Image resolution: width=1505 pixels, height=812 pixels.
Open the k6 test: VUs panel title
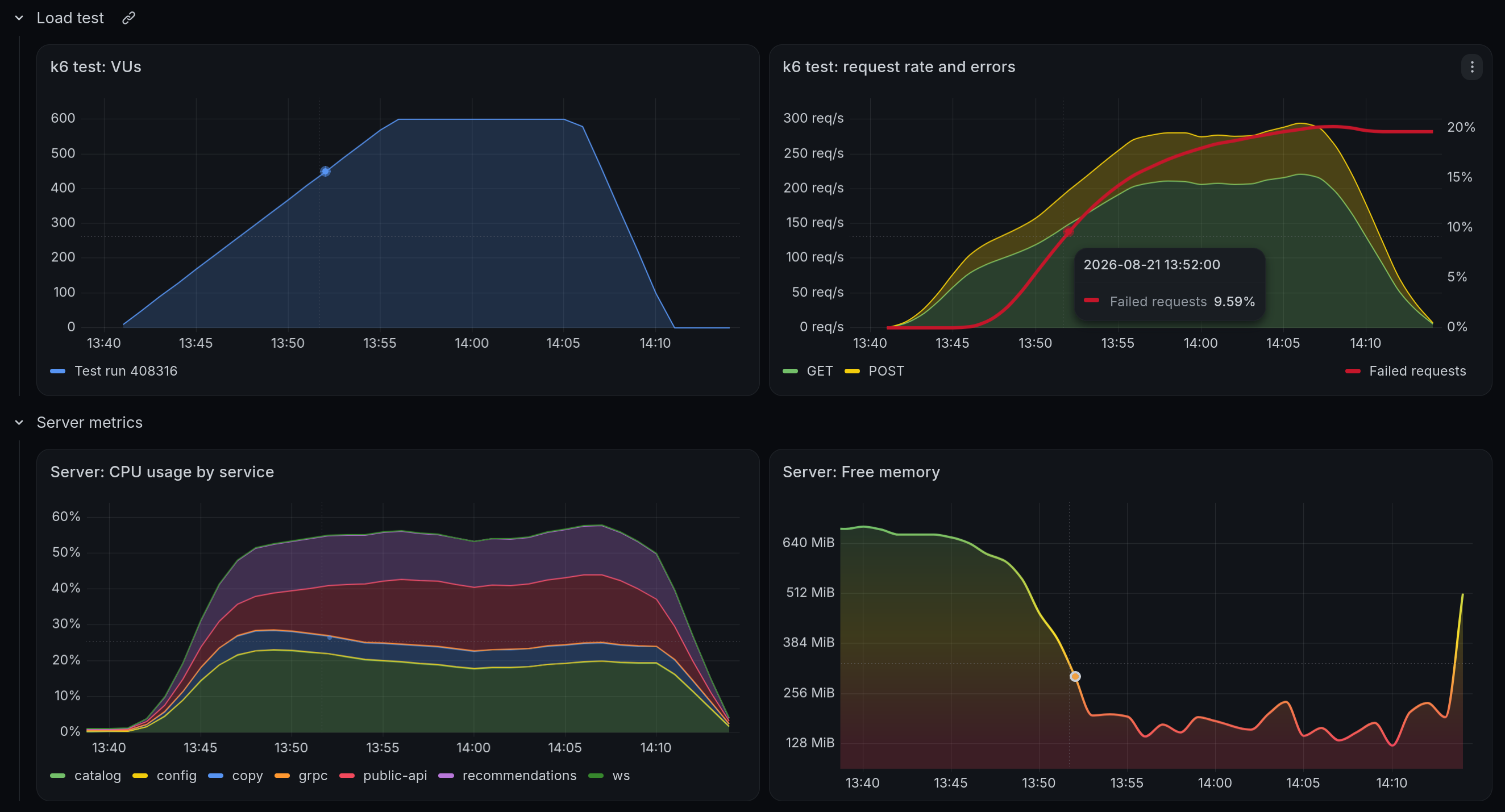coord(96,67)
